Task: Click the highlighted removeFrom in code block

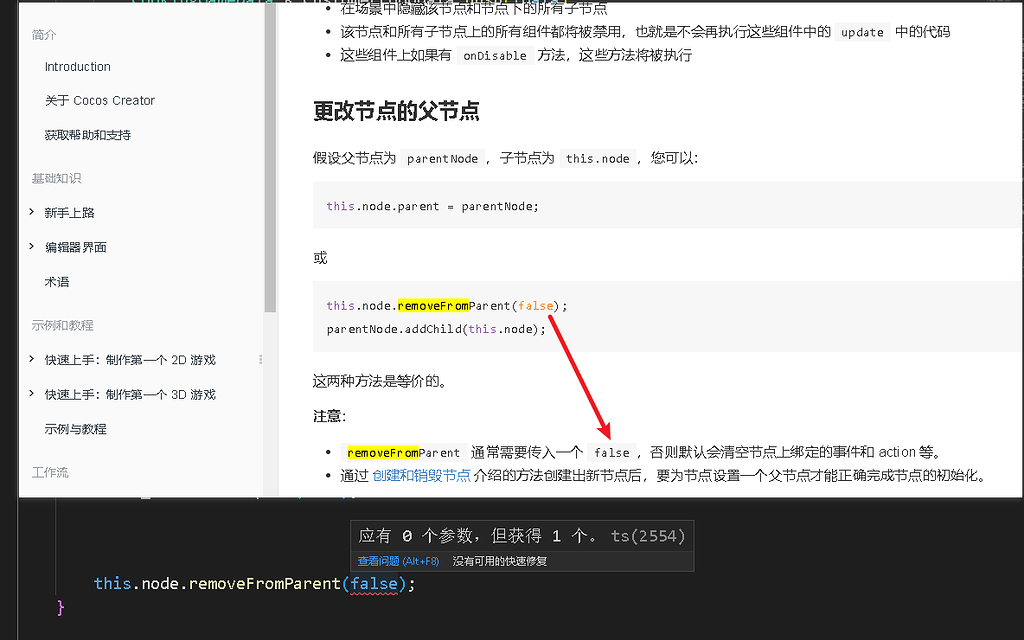Action: (x=433, y=306)
